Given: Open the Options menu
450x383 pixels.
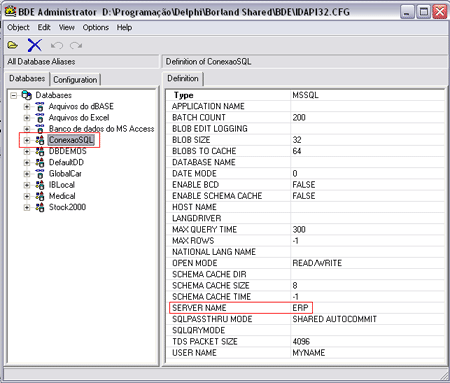Looking at the screenshot, I should pos(96,27).
